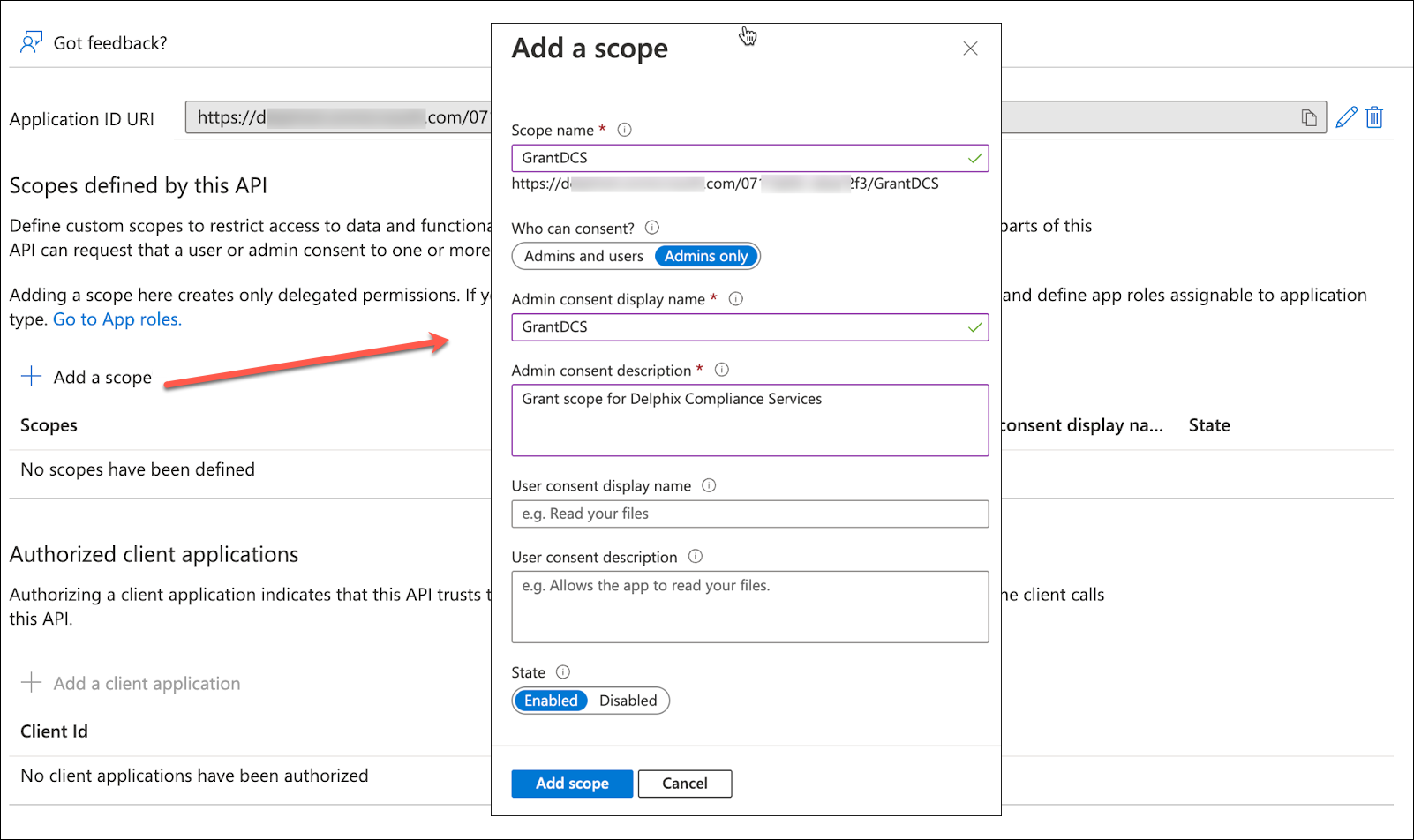Click into User consent description box
The height and width of the screenshot is (840, 1414).
[749, 607]
